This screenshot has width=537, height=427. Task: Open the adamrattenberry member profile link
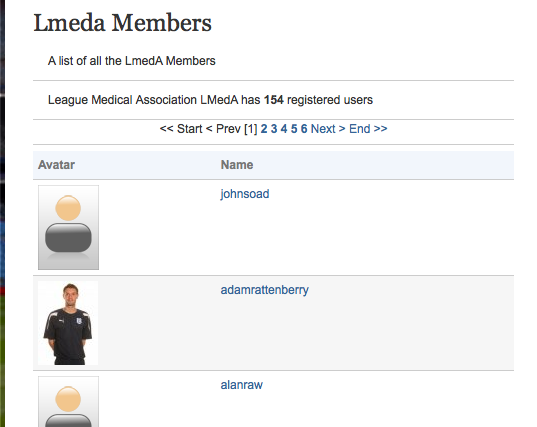[264, 290]
